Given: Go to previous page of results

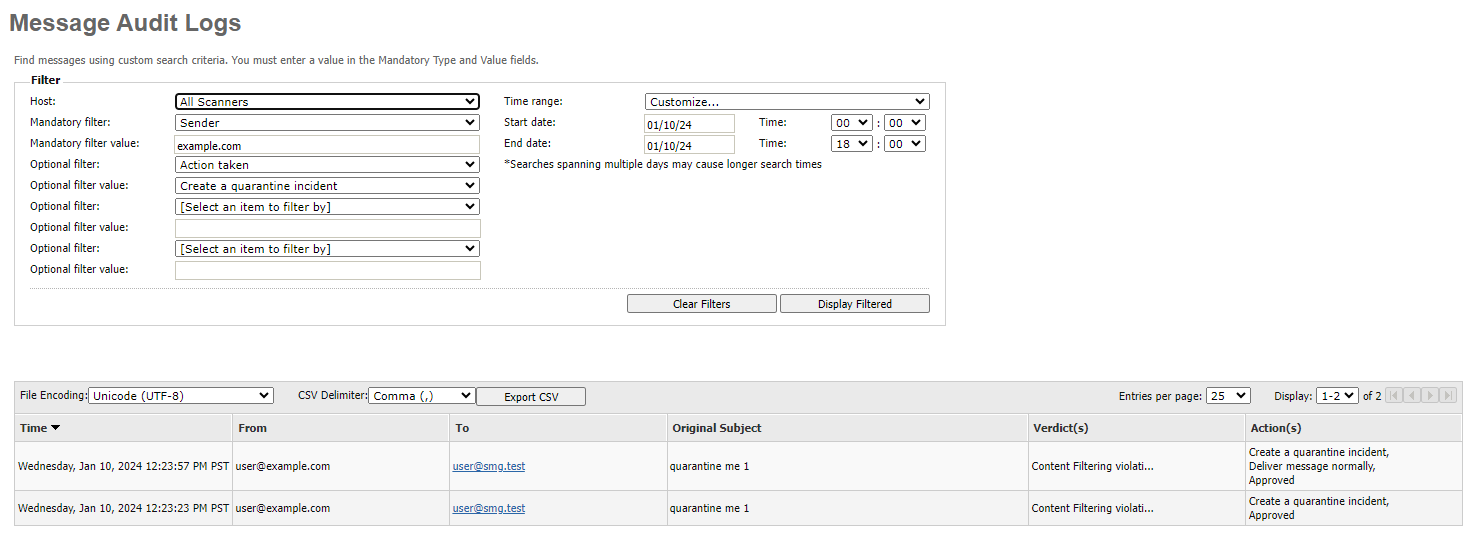Looking at the screenshot, I should point(1412,396).
